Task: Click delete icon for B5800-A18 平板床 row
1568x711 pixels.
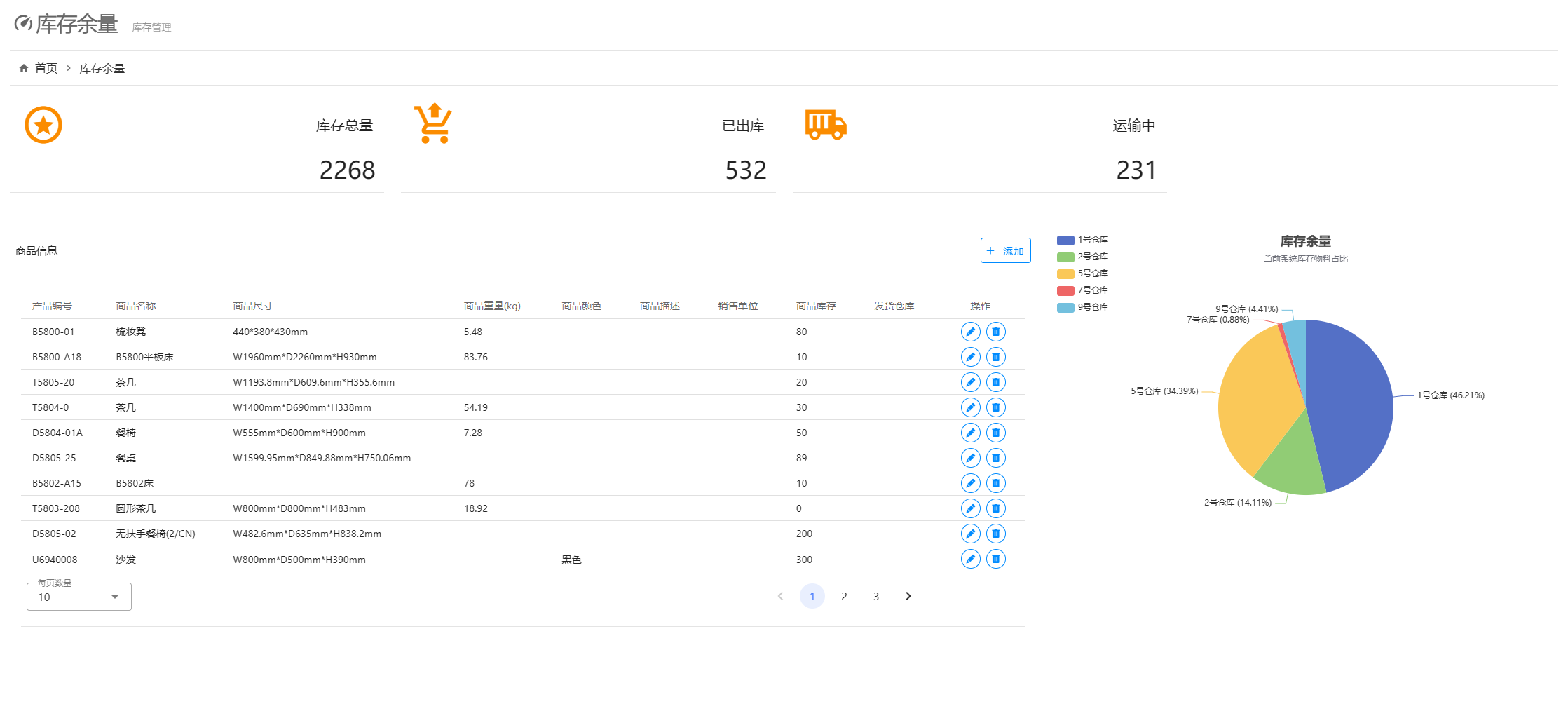Action: [x=995, y=357]
